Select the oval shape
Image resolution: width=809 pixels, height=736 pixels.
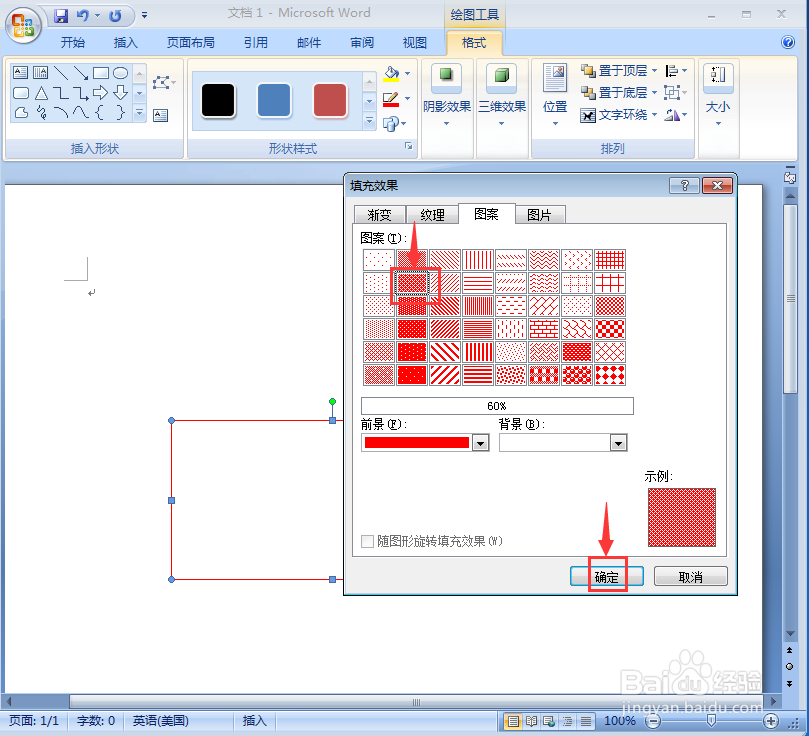coord(120,72)
